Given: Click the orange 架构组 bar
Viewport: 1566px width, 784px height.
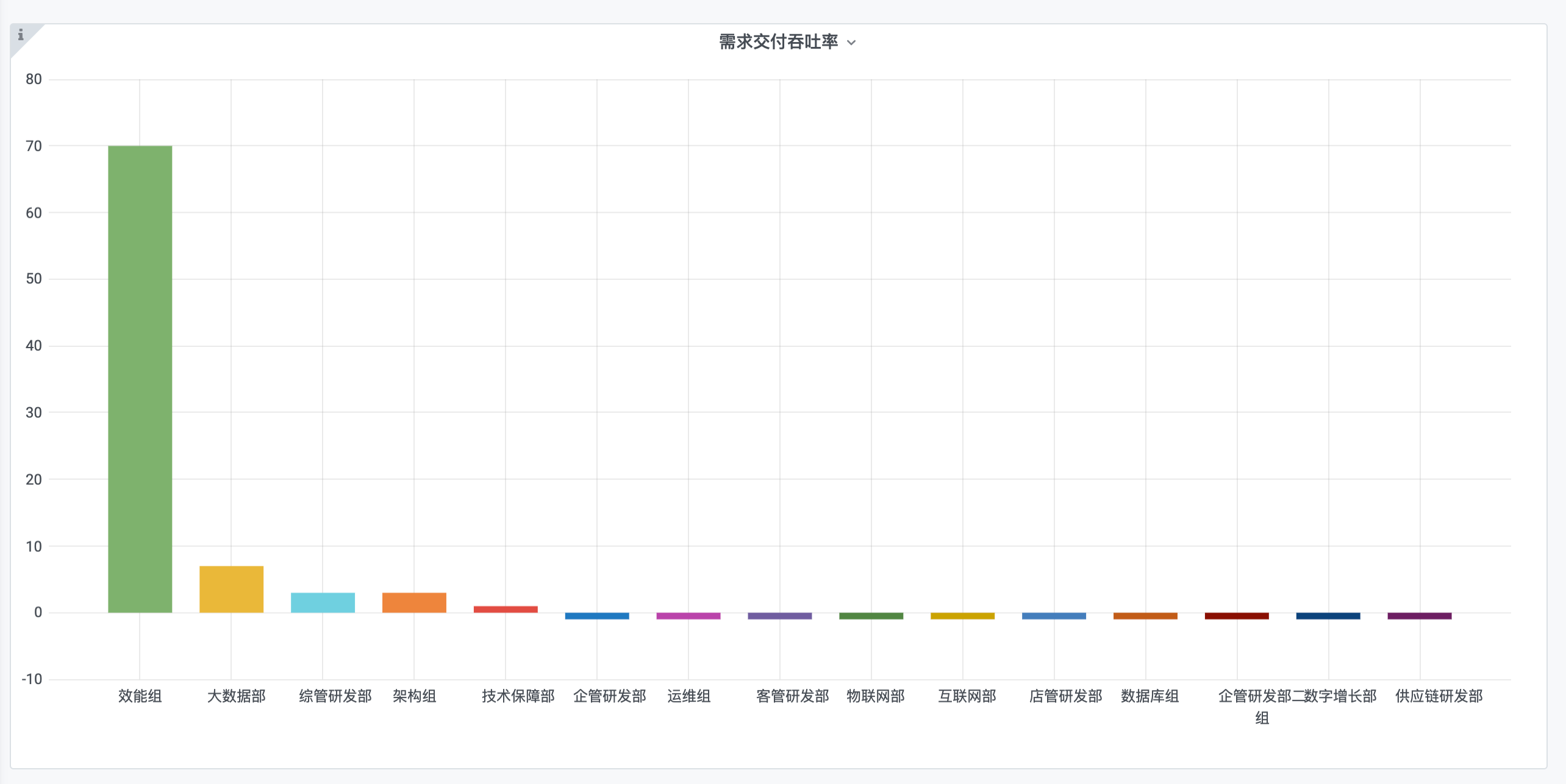Looking at the screenshot, I should (x=414, y=602).
